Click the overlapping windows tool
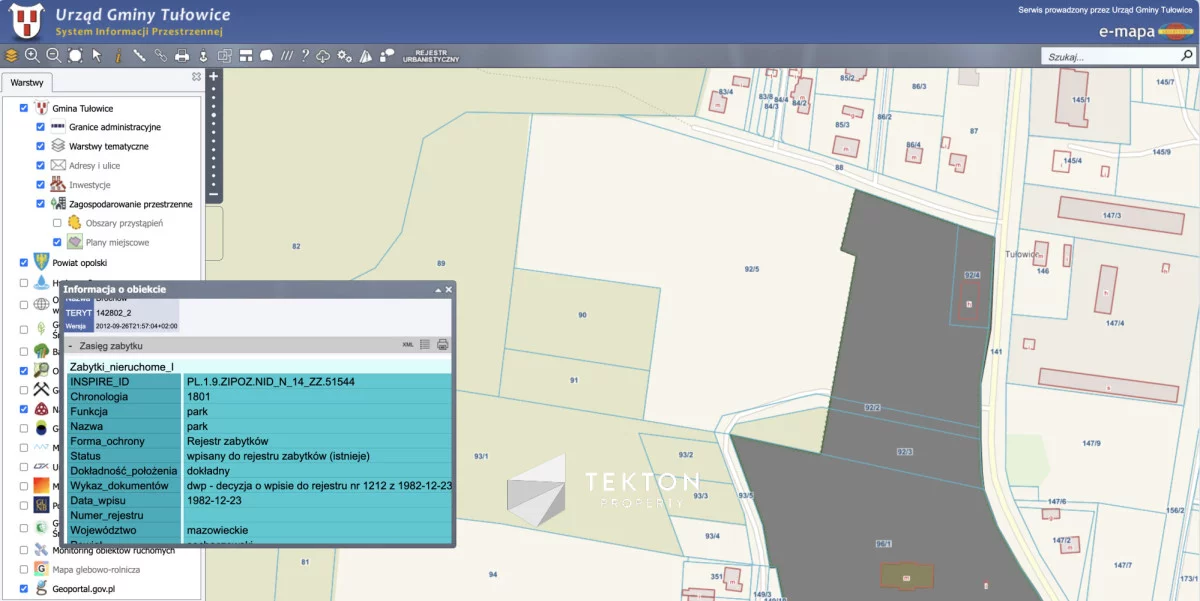1200x601 pixels. (225, 56)
